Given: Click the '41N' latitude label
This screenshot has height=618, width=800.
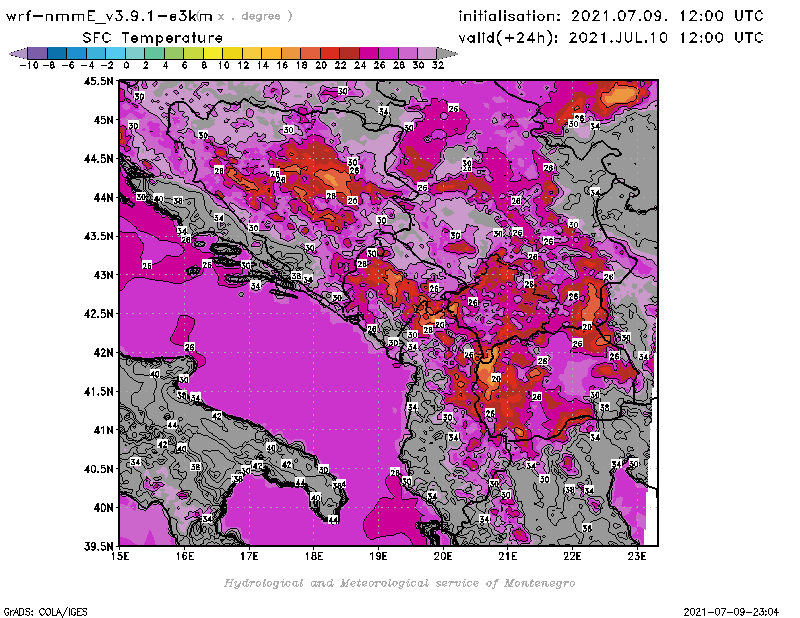Looking at the screenshot, I should (104, 430).
